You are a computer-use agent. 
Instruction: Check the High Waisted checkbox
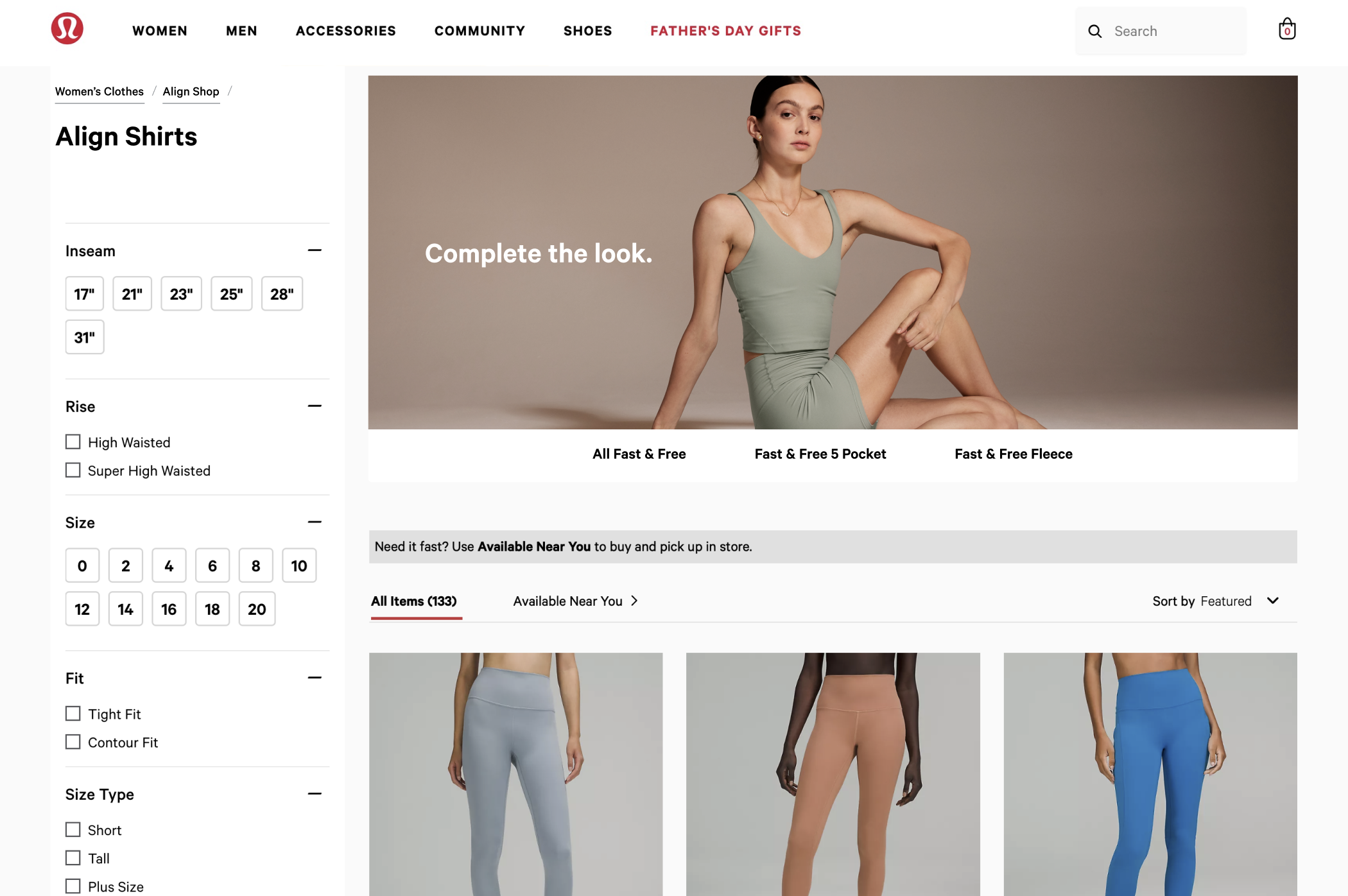click(73, 442)
